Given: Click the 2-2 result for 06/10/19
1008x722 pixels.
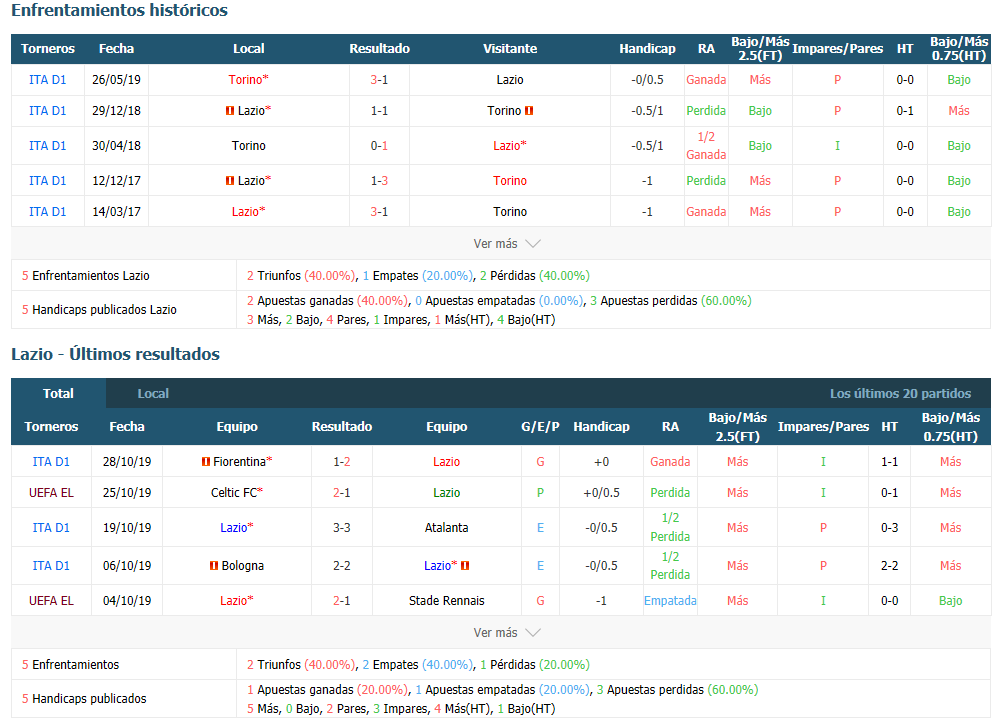Looking at the screenshot, I should [342, 566].
